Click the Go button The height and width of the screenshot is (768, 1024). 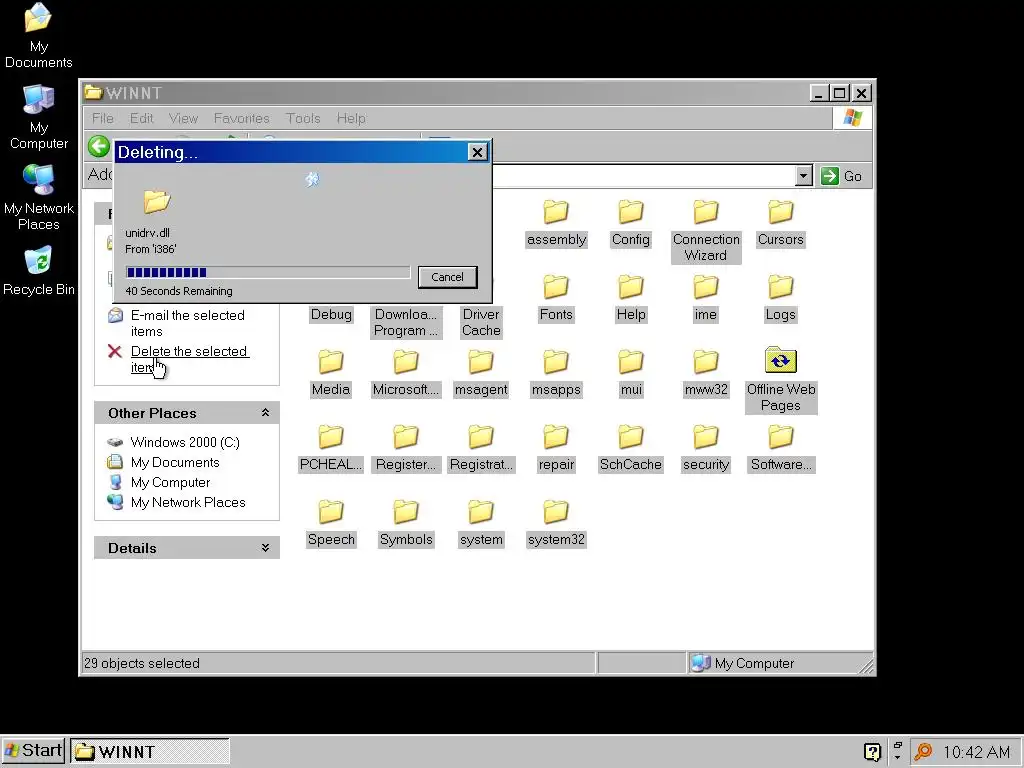(842, 176)
